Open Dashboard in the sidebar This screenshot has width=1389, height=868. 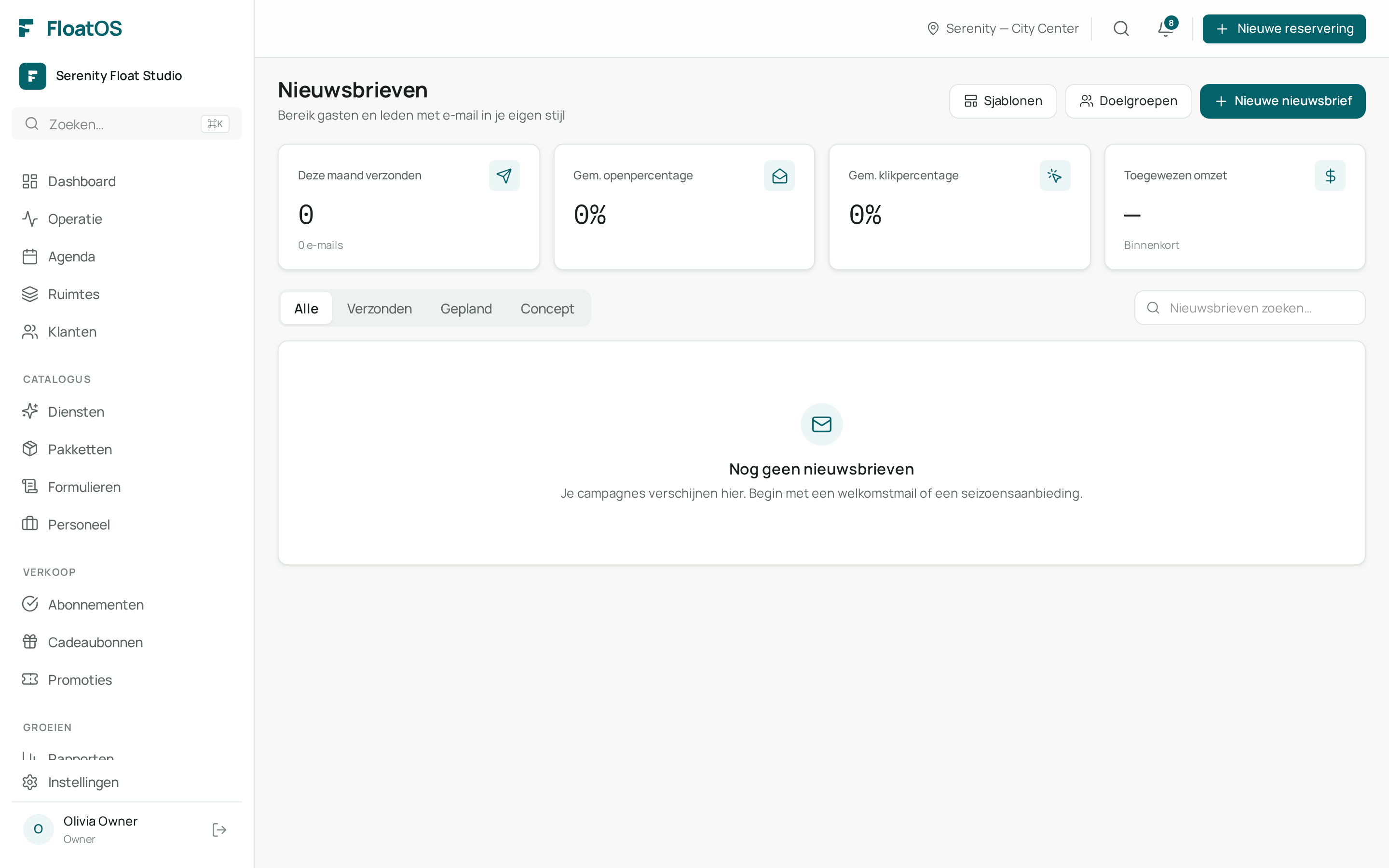[x=126, y=181]
